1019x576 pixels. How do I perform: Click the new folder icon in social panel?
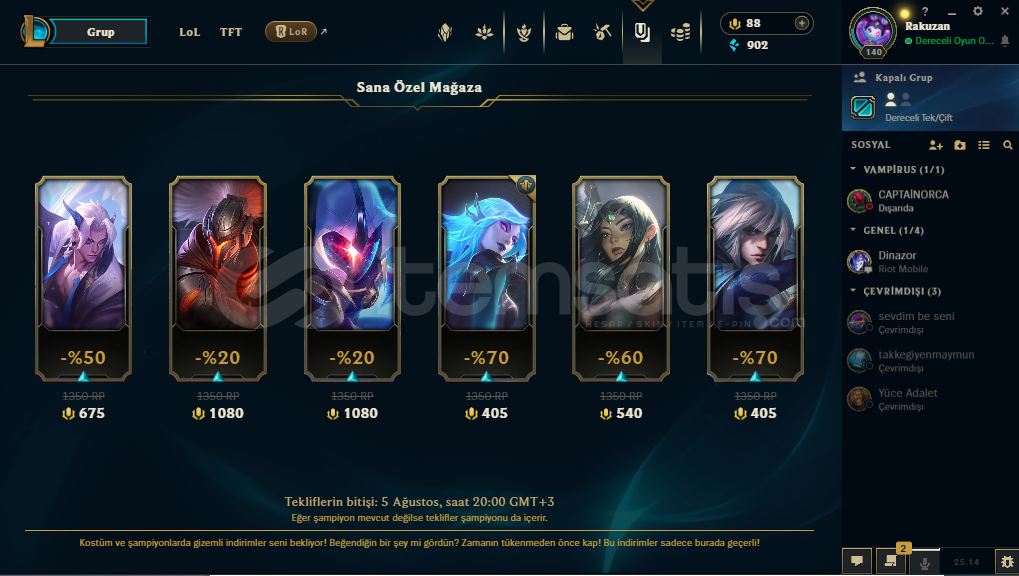(x=960, y=145)
